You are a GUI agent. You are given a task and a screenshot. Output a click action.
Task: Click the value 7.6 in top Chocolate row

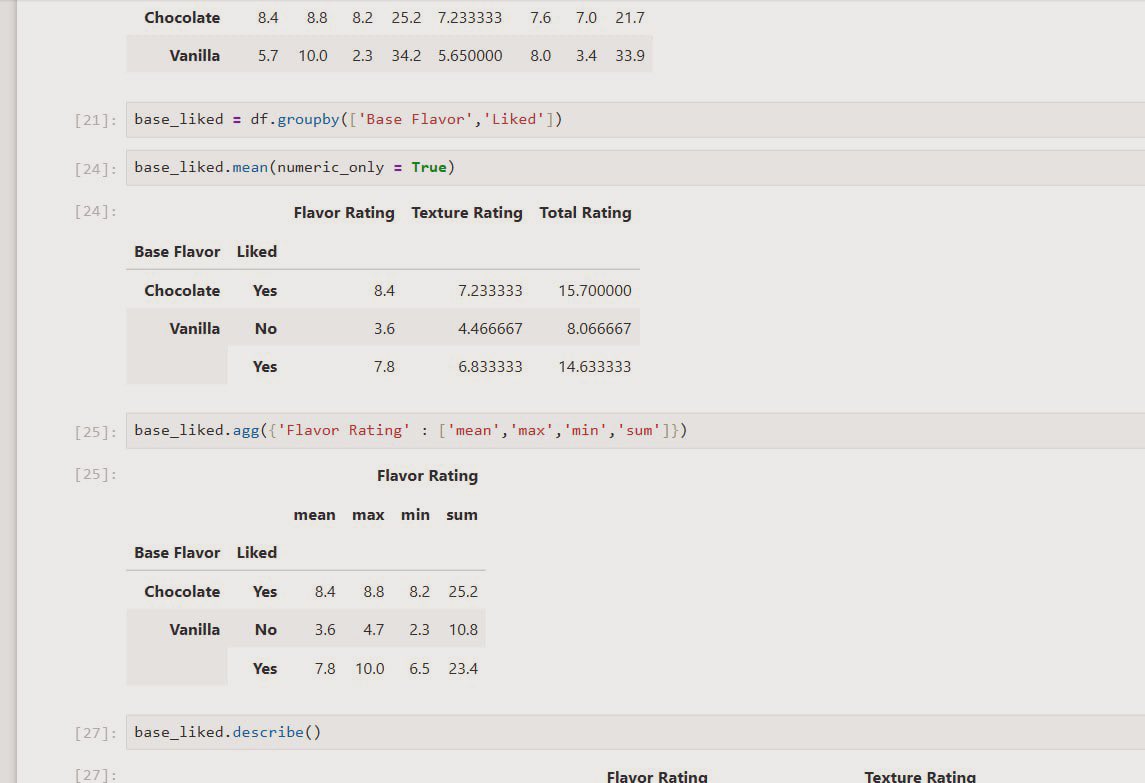tap(540, 18)
